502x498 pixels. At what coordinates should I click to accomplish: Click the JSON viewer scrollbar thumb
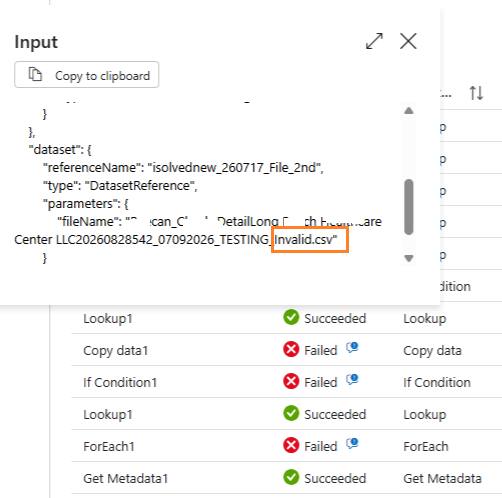point(409,207)
